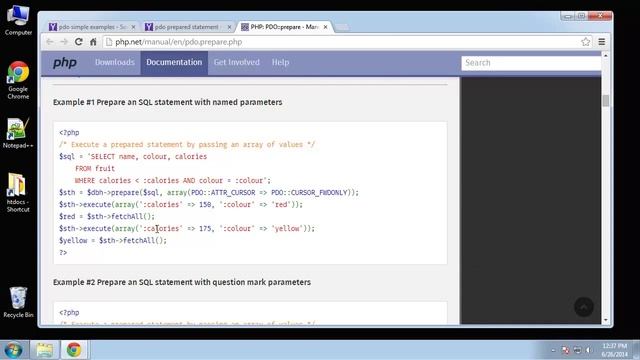Open Google Chrome desktop shortcut
This screenshot has height=360, width=640.
click(x=18, y=80)
